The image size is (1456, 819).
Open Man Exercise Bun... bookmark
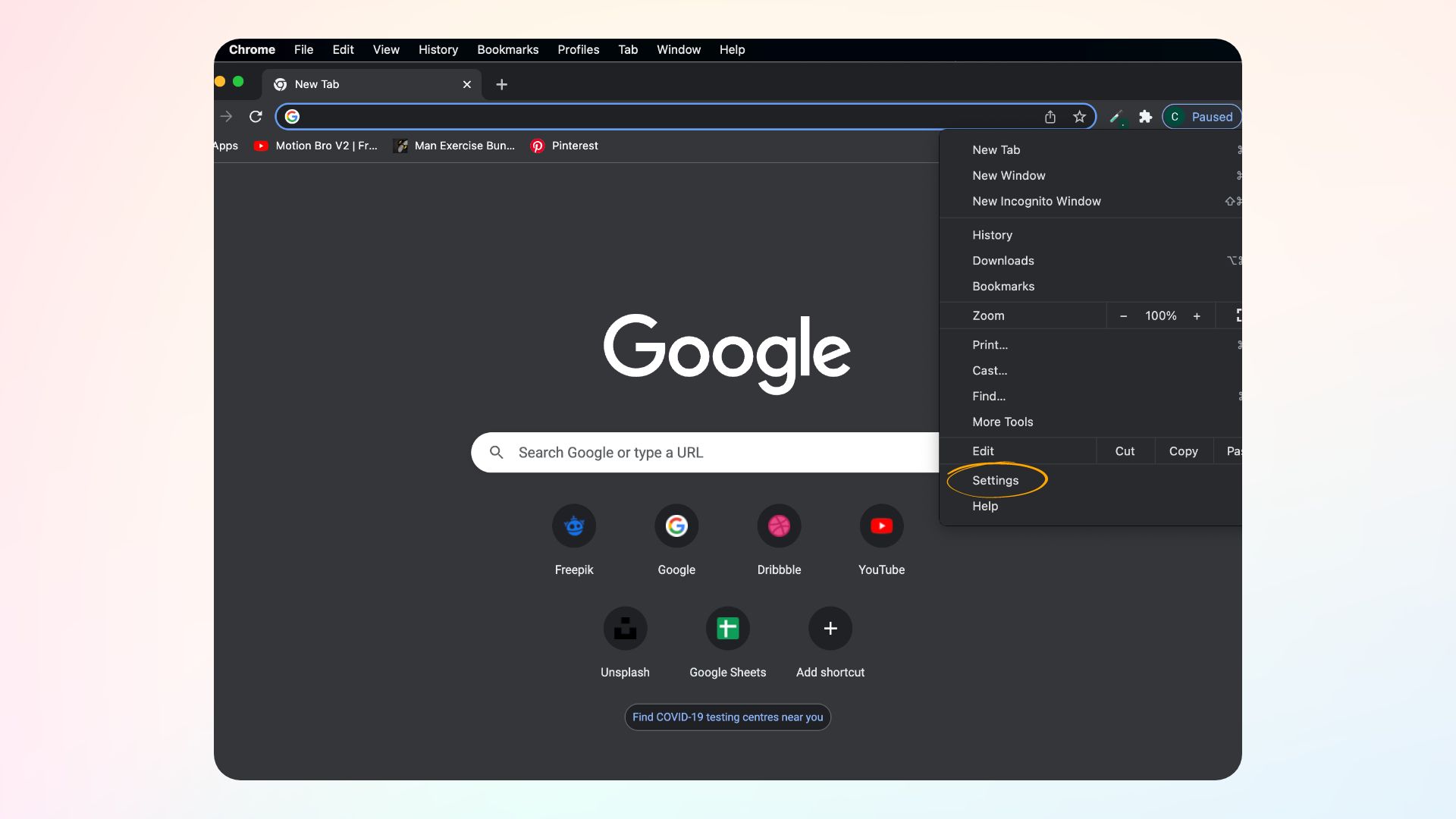tap(453, 146)
